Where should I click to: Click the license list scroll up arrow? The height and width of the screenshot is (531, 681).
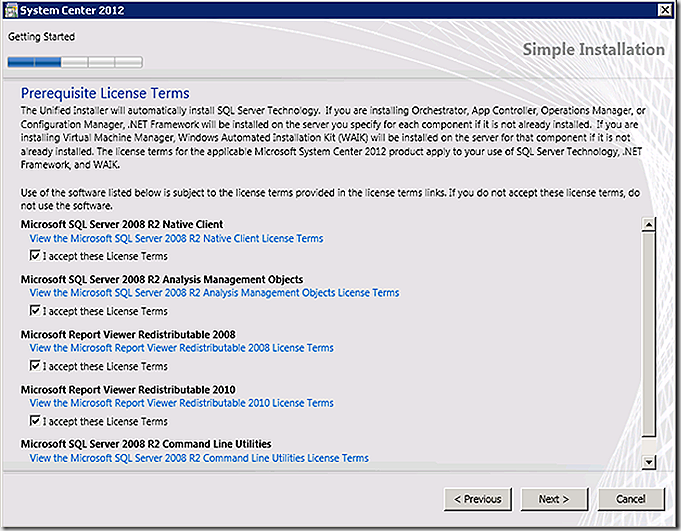pos(648,224)
